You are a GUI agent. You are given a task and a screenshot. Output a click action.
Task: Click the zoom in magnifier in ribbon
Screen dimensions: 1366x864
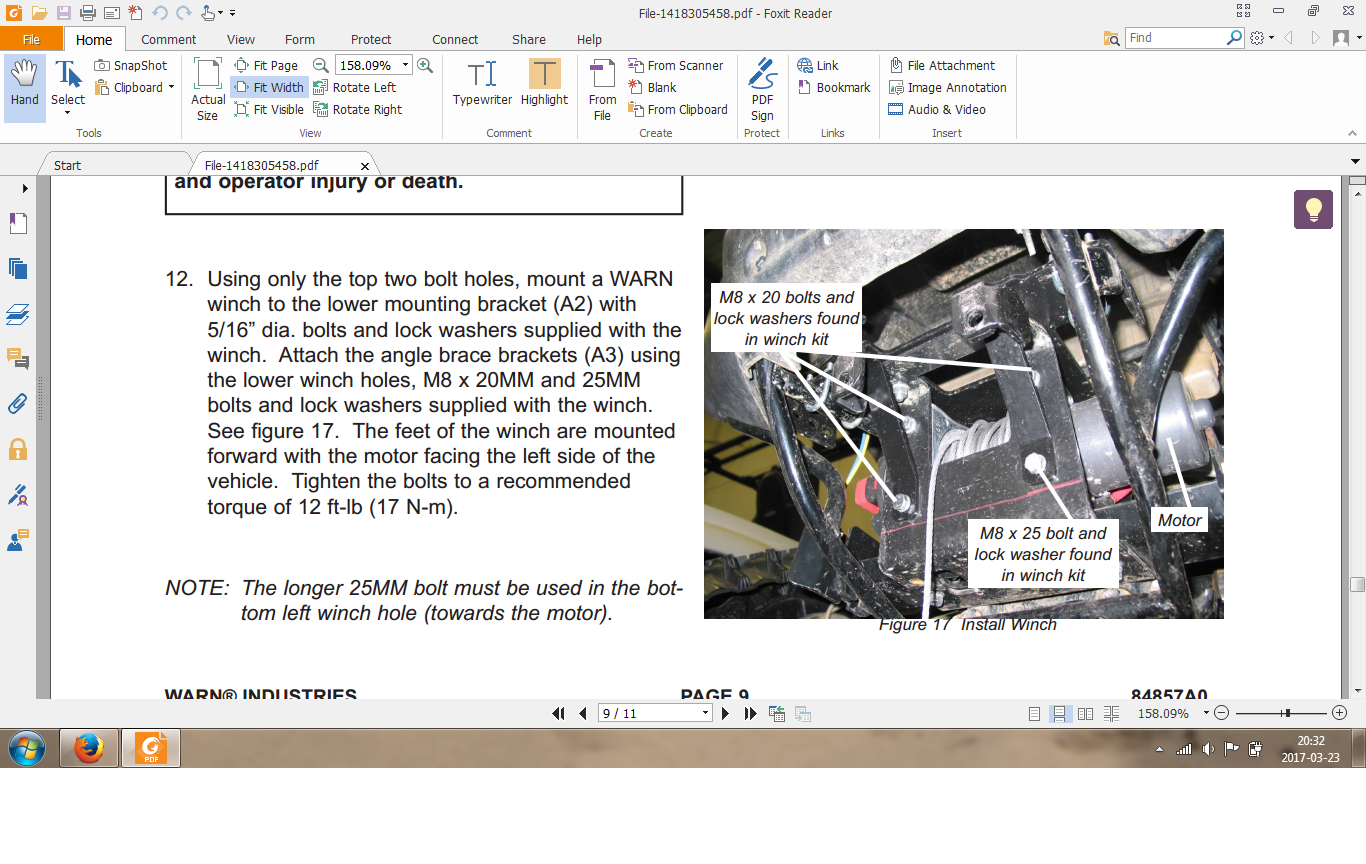coord(425,65)
